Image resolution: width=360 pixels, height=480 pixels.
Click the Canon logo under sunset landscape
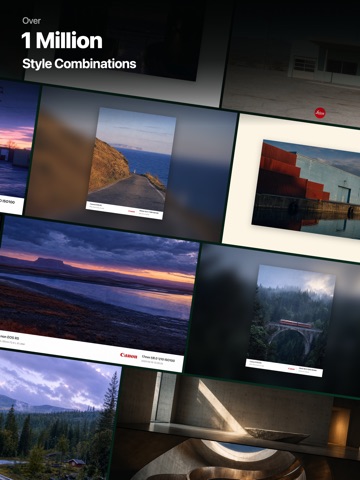click(129, 356)
